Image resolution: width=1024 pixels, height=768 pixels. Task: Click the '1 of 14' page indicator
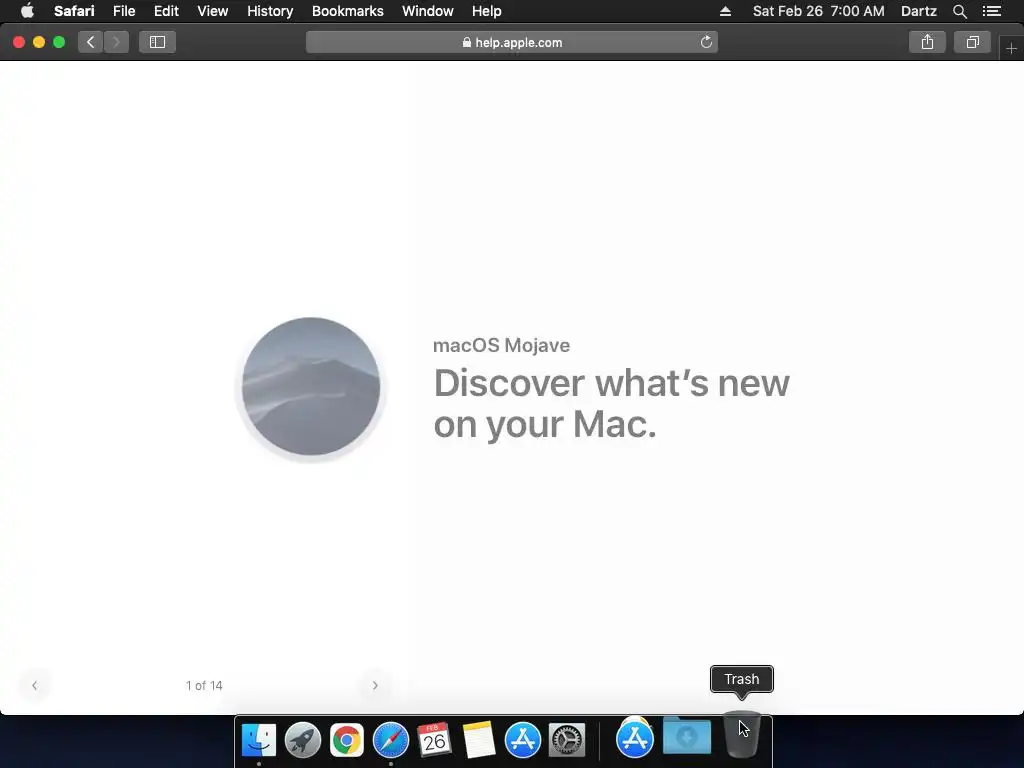(x=204, y=686)
